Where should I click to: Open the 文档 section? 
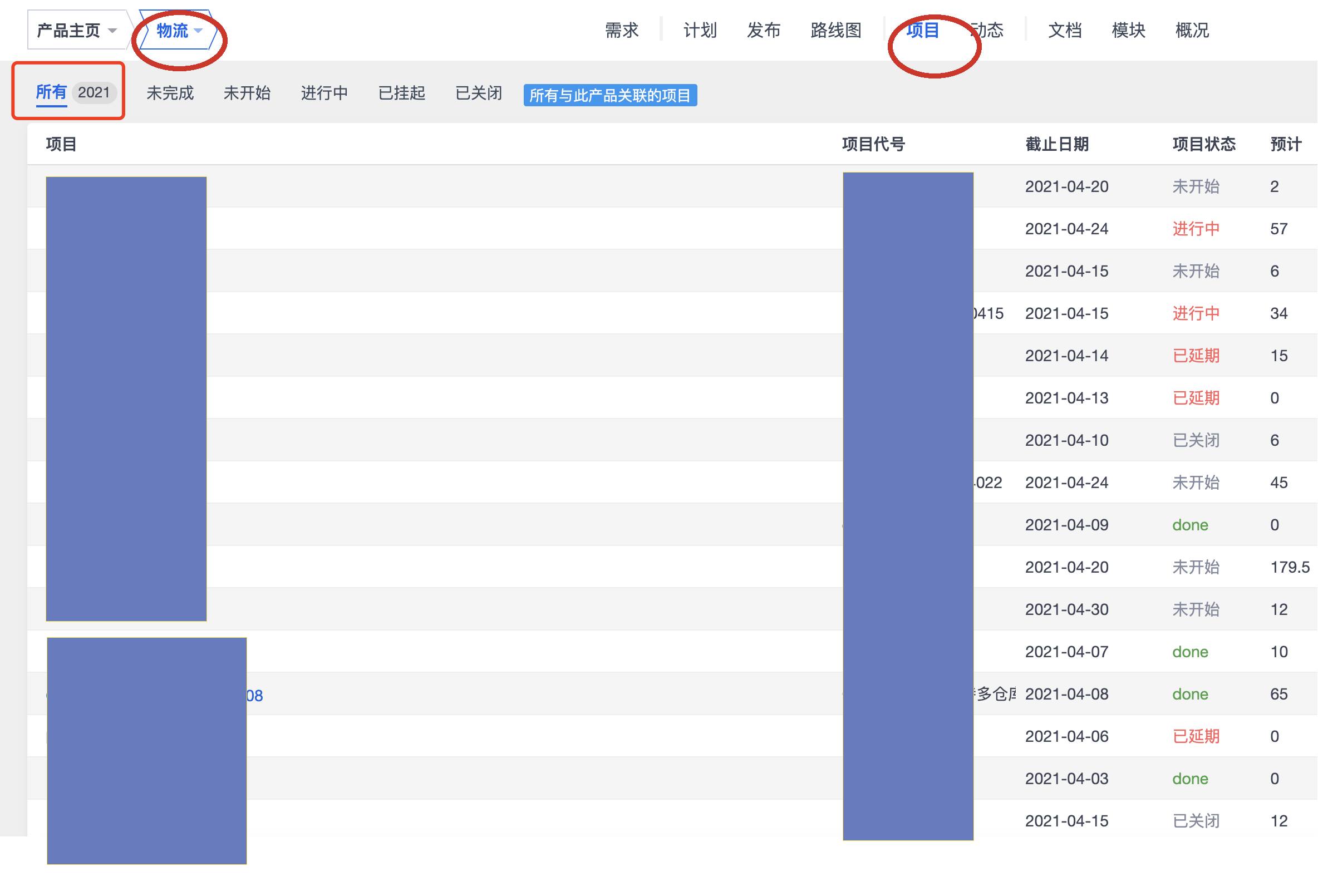[1065, 30]
